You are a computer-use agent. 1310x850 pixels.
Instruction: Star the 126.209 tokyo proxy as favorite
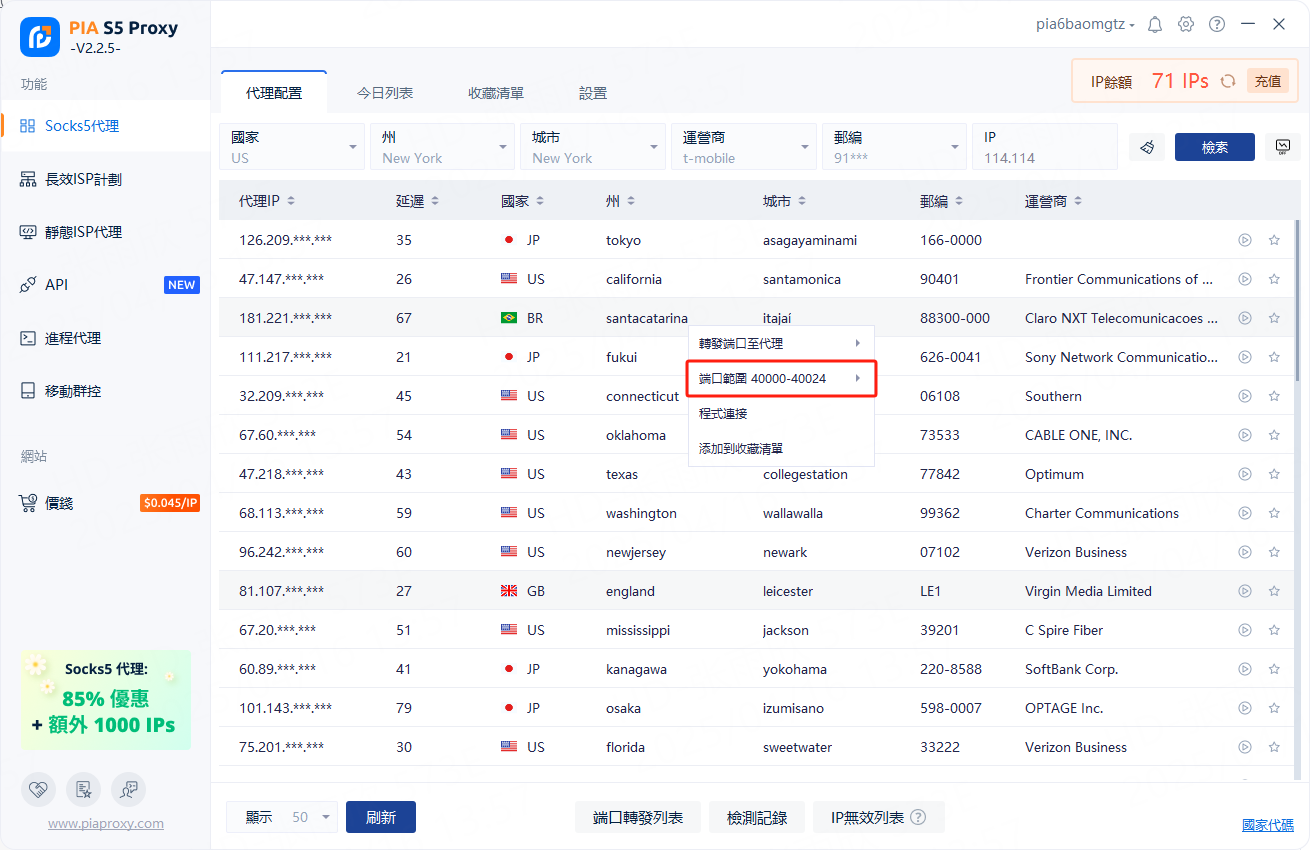(1274, 240)
